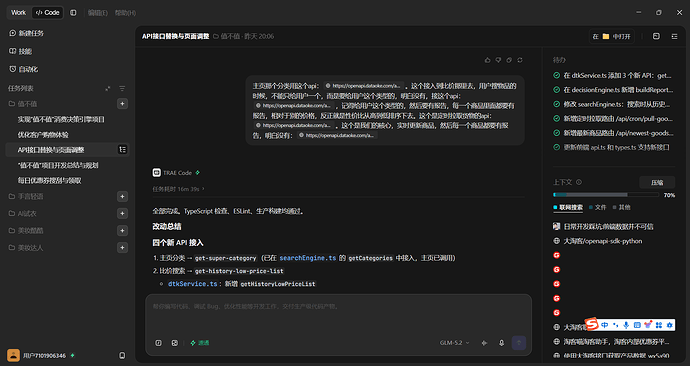The image size is (690, 366).
Task: Switch to Code mode
Action: coord(48,13)
